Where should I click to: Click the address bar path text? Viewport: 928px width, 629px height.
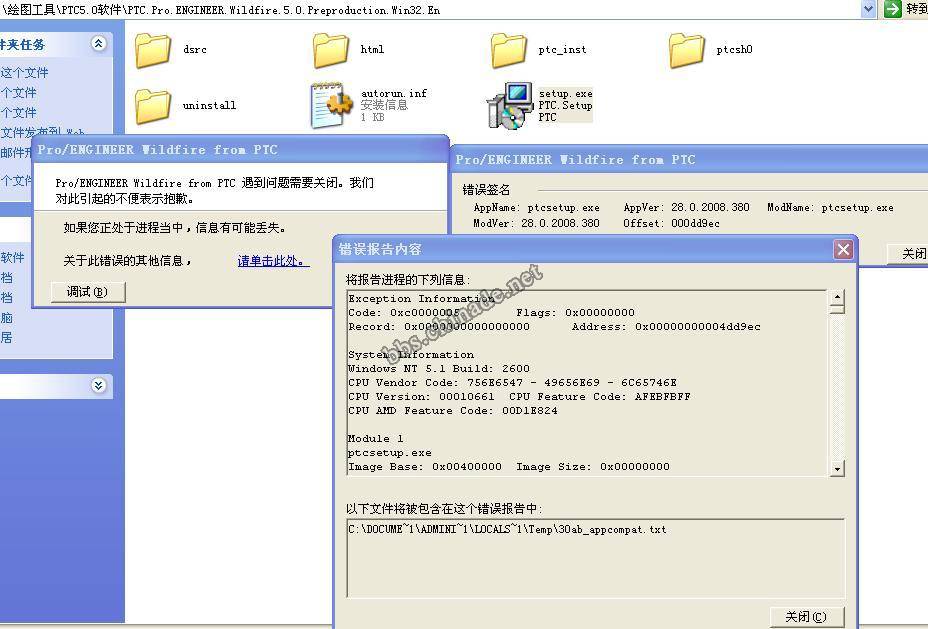[x=220, y=9]
